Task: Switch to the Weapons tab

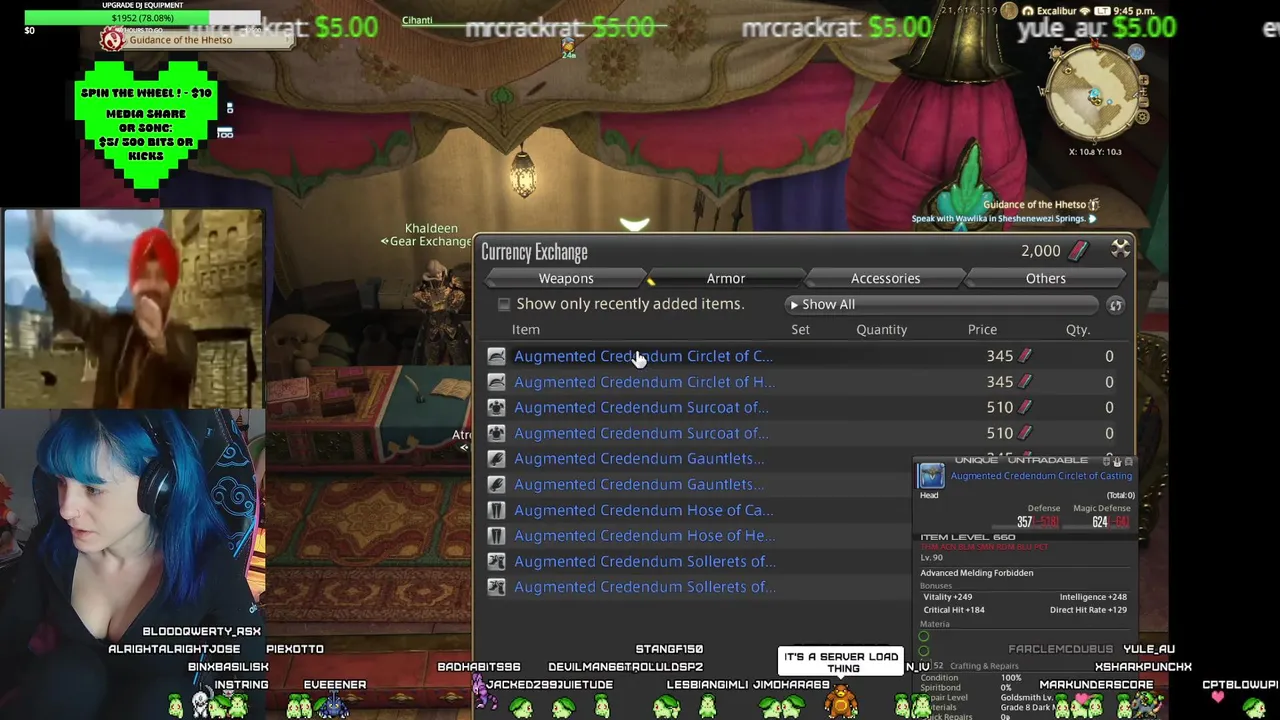Action: [566, 278]
